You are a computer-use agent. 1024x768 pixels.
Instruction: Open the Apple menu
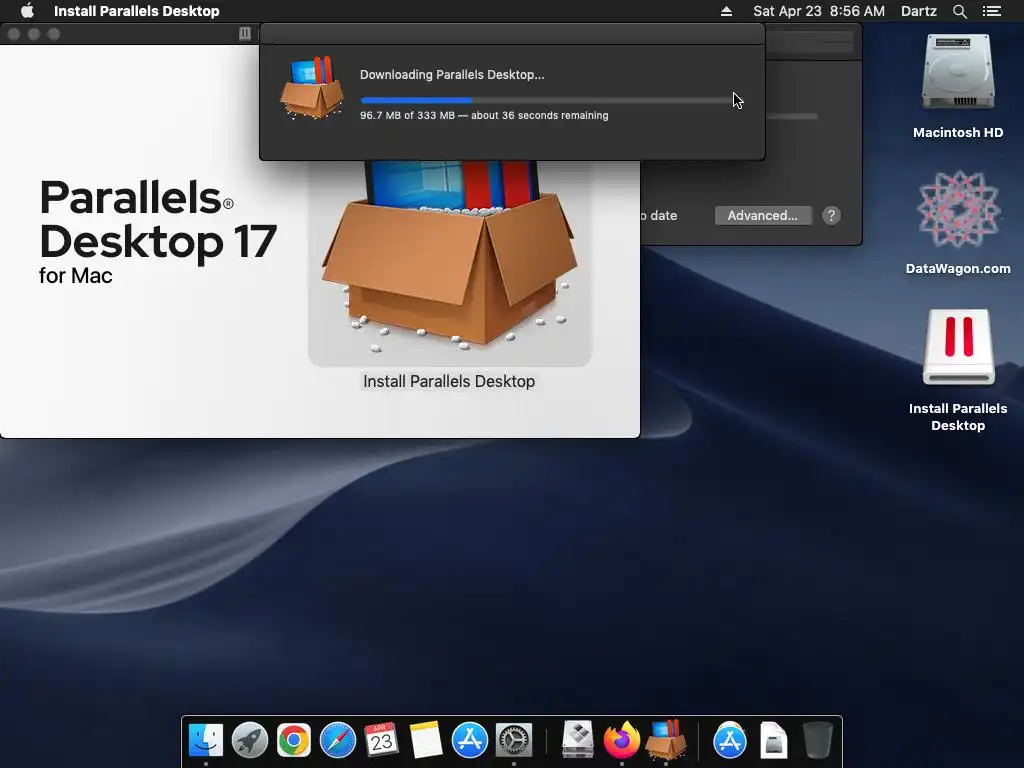pyautogui.click(x=27, y=11)
